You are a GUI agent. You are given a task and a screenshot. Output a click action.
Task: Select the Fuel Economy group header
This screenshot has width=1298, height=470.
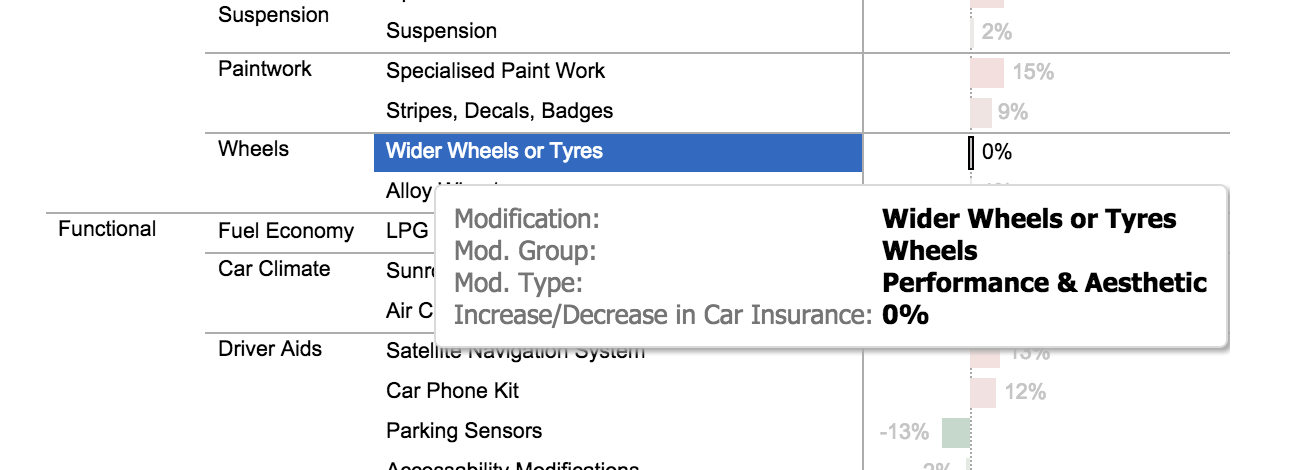pyautogui.click(x=286, y=231)
